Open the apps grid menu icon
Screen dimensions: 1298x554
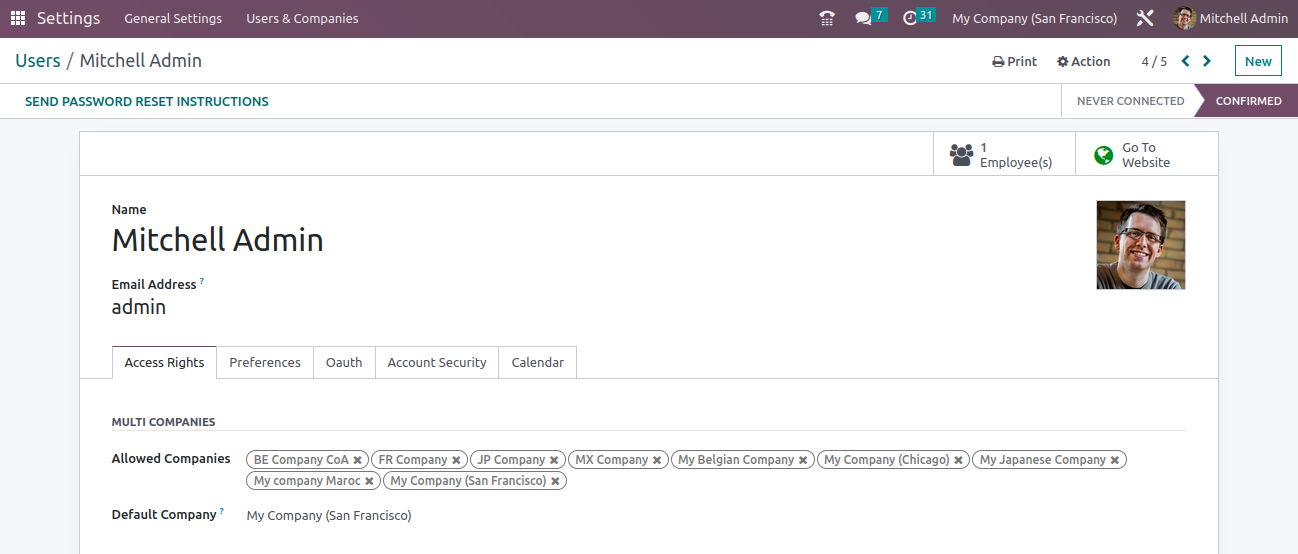click(18, 18)
